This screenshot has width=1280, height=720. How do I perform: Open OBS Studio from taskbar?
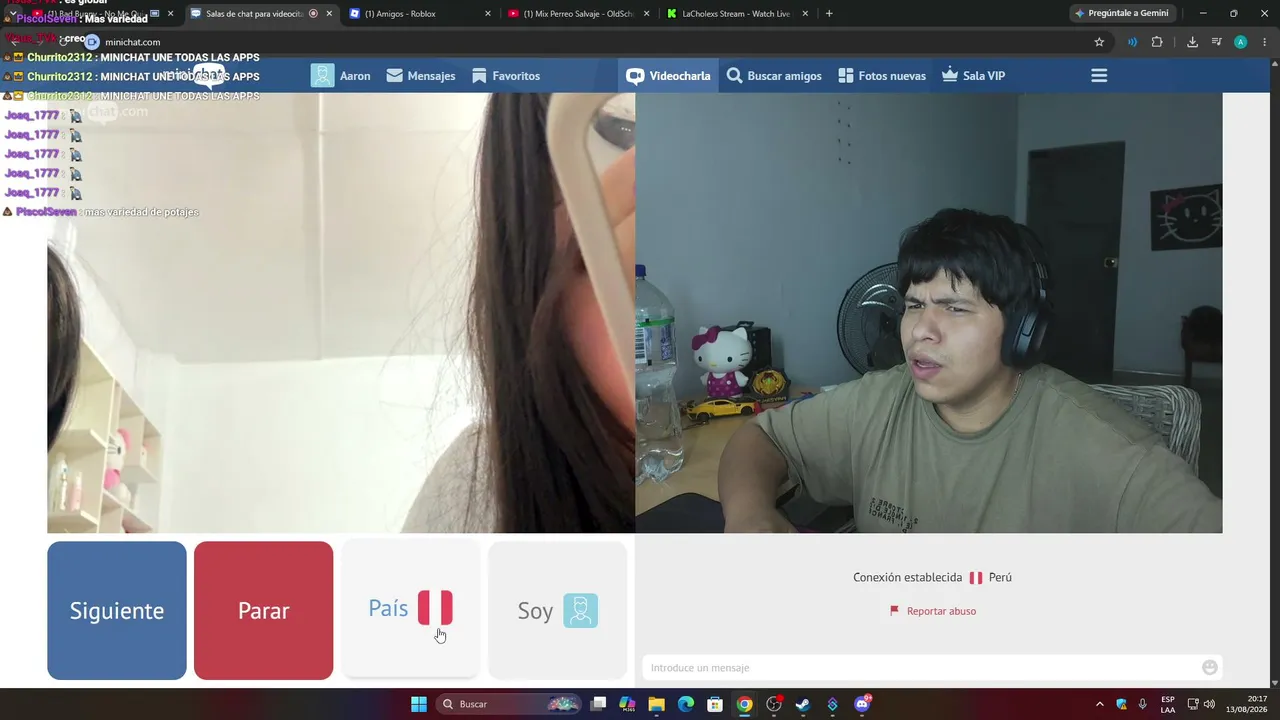773,704
